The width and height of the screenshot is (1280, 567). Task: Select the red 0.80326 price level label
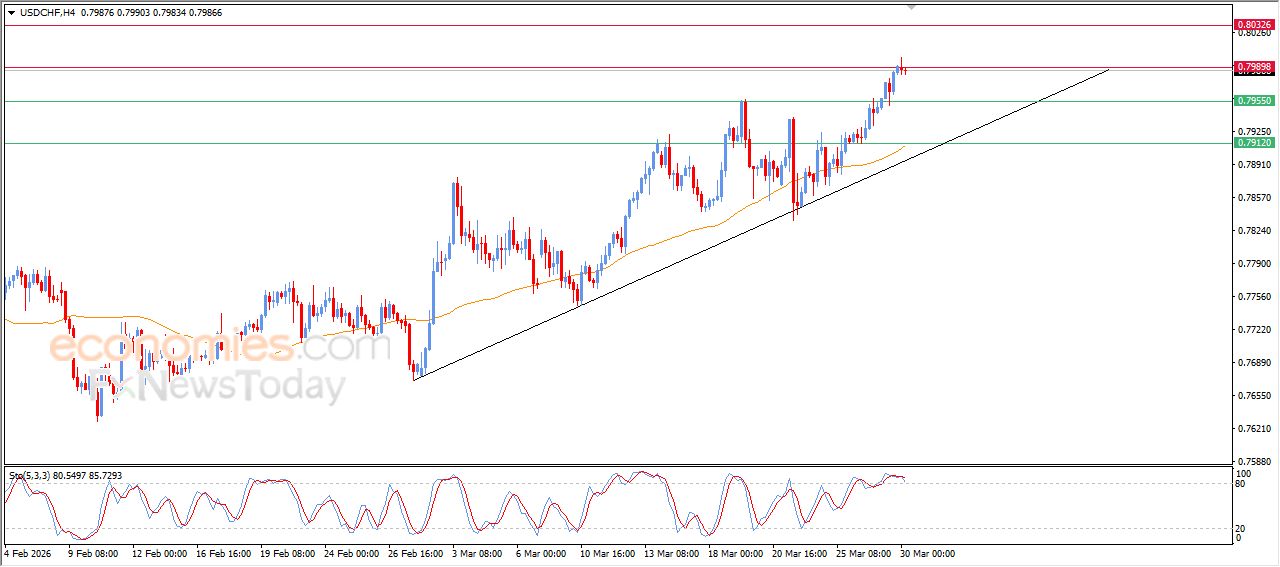[x=1253, y=24]
